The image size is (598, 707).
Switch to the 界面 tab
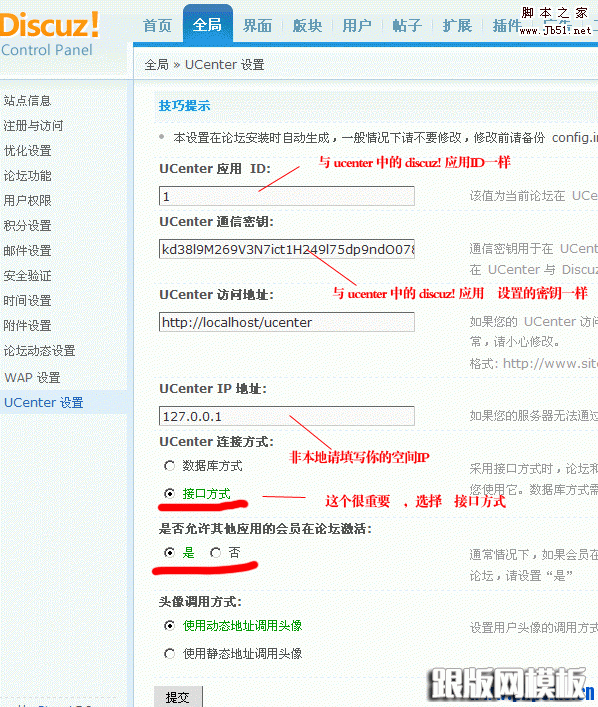(x=258, y=26)
